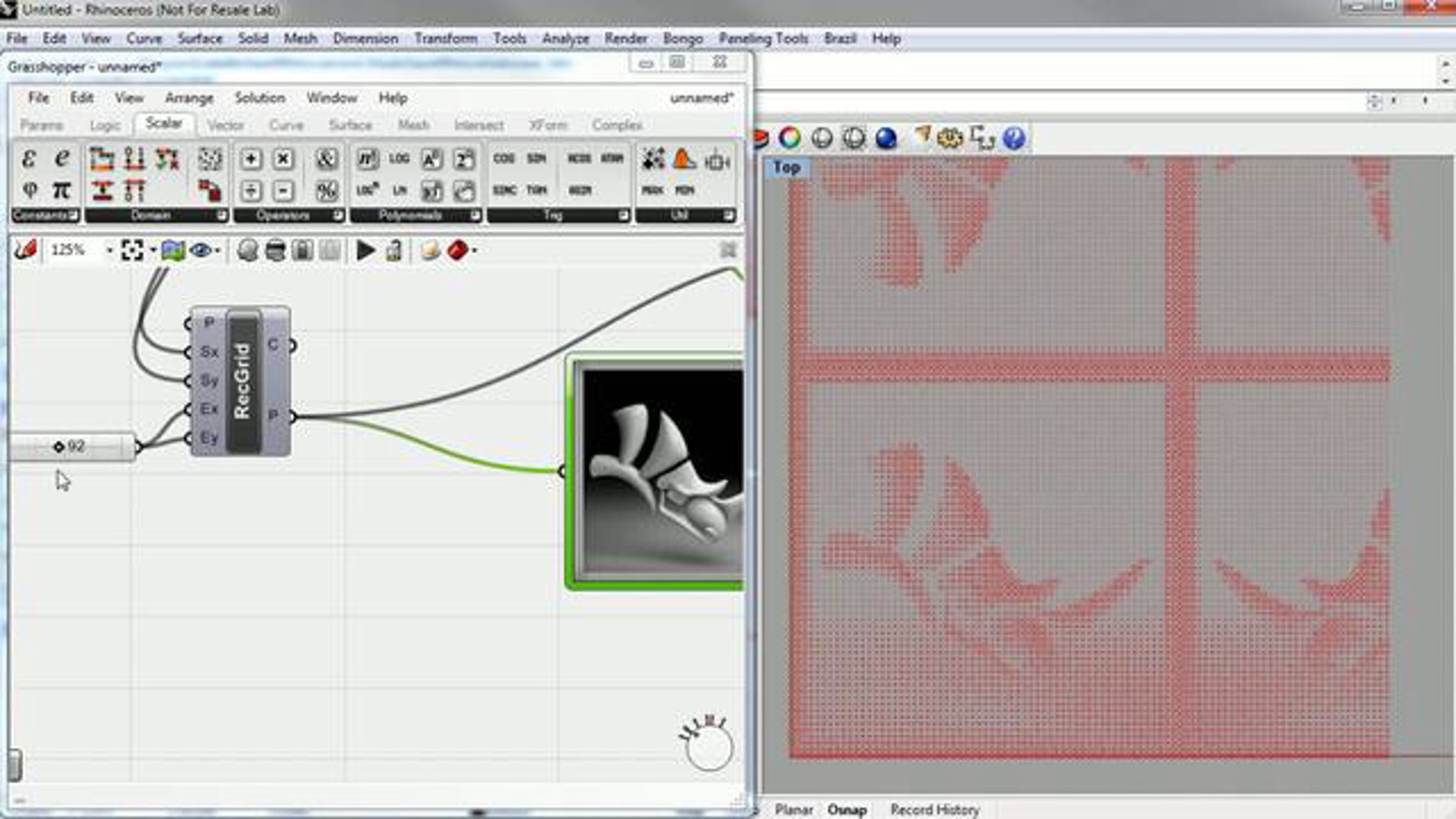Open dropdown arrow beside zoom extents icon
This screenshot has width=1456, height=819.
(153, 250)
